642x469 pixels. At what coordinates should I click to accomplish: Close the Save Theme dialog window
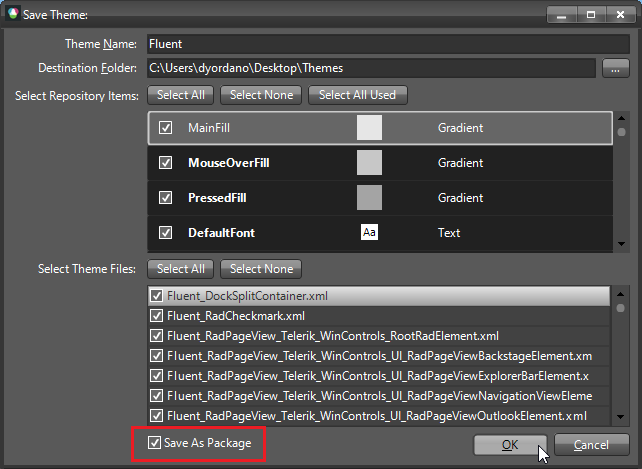(620, 15)
